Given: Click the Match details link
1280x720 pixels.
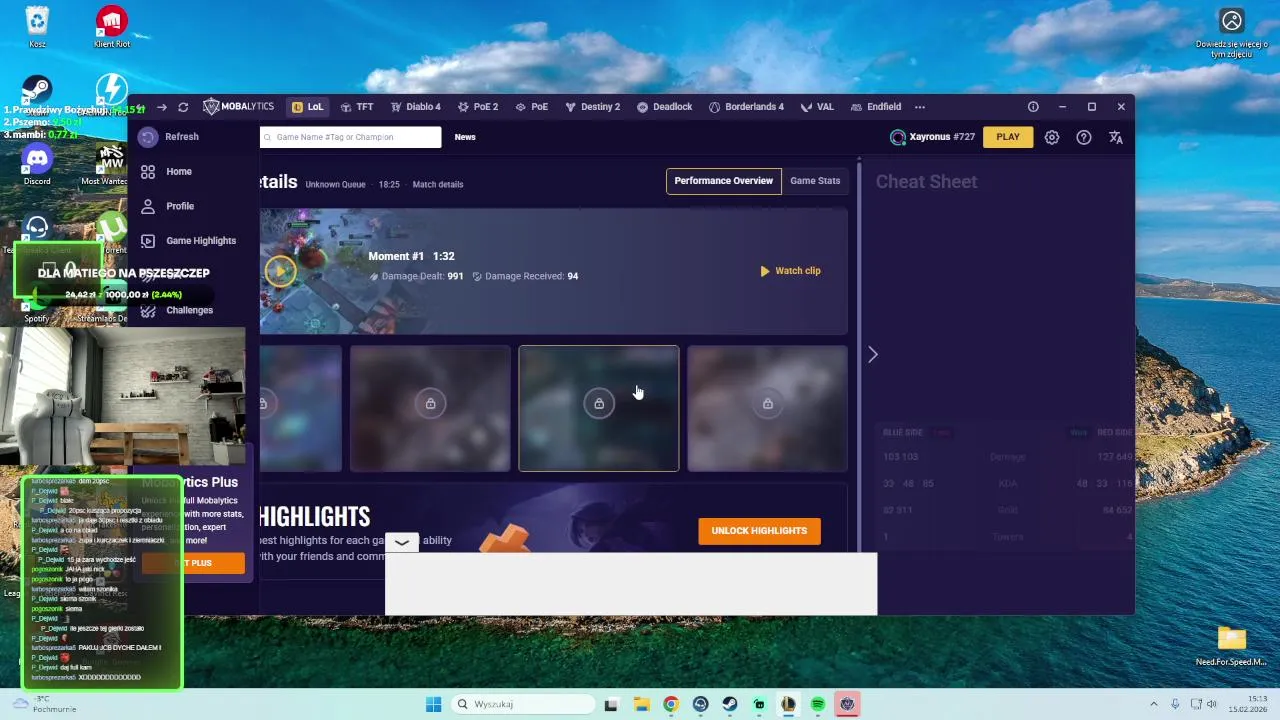Looking at the screenshot, I should pyautogui.click(x=438, y=185).
